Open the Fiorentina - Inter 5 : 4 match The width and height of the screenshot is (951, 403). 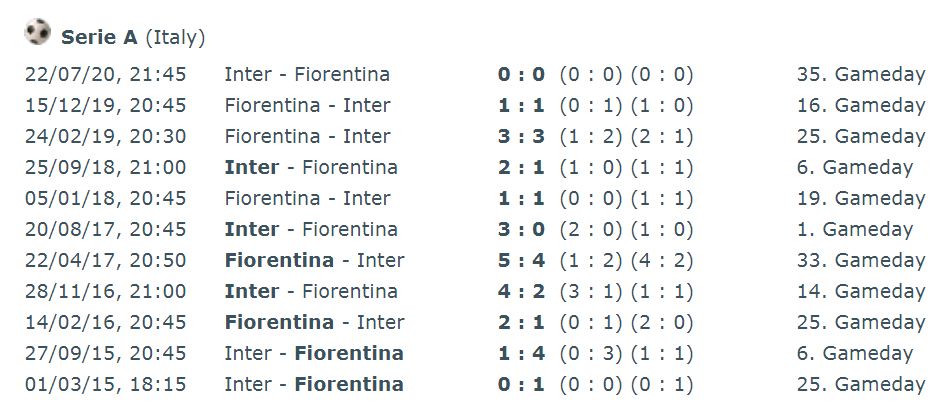click(x=314, y=260)
